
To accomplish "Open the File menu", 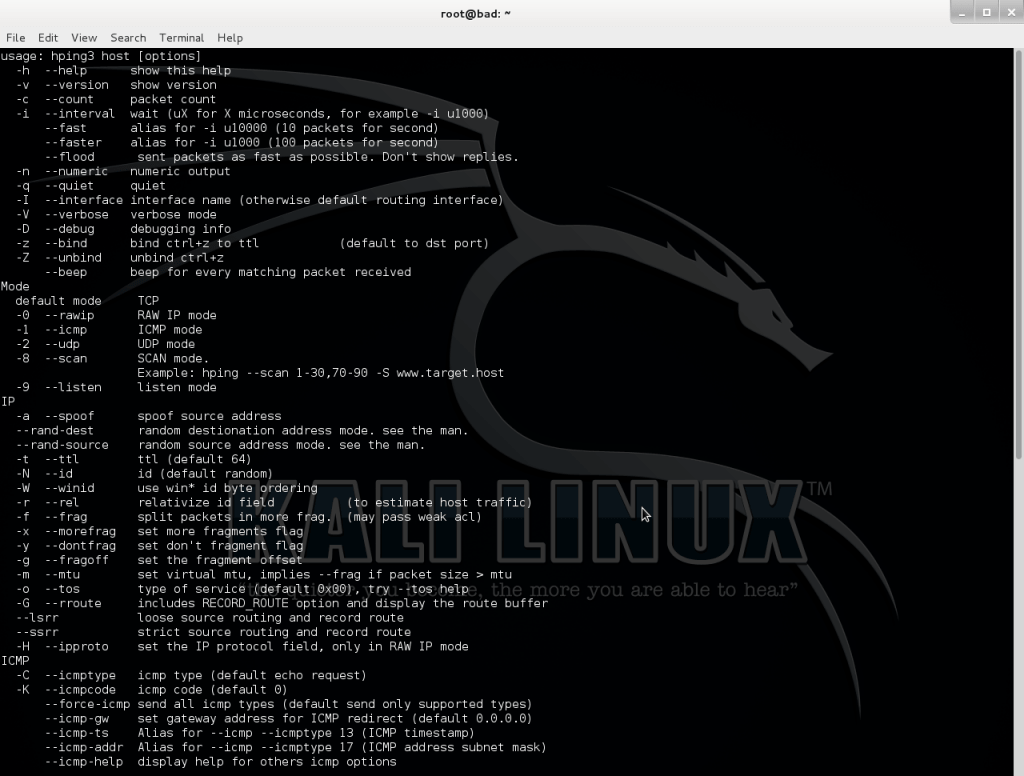I will click(16, 38).
